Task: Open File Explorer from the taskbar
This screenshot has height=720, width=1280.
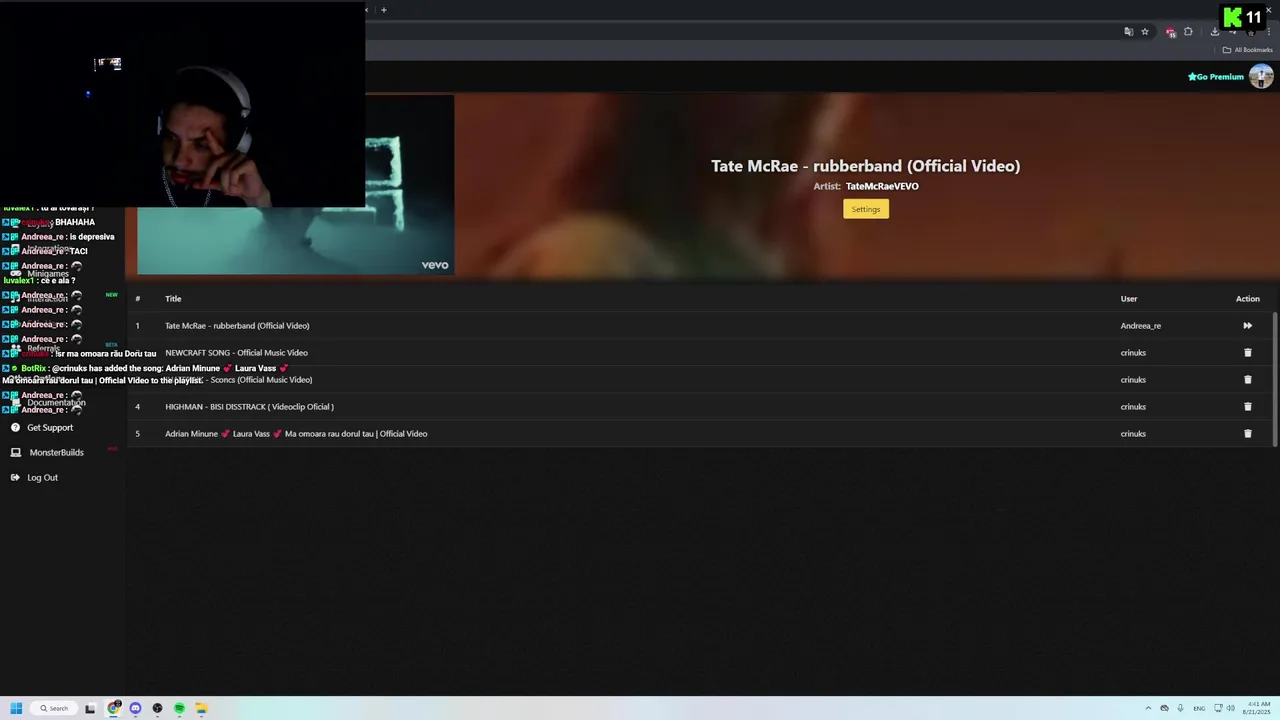Action: tap(201, 708)
